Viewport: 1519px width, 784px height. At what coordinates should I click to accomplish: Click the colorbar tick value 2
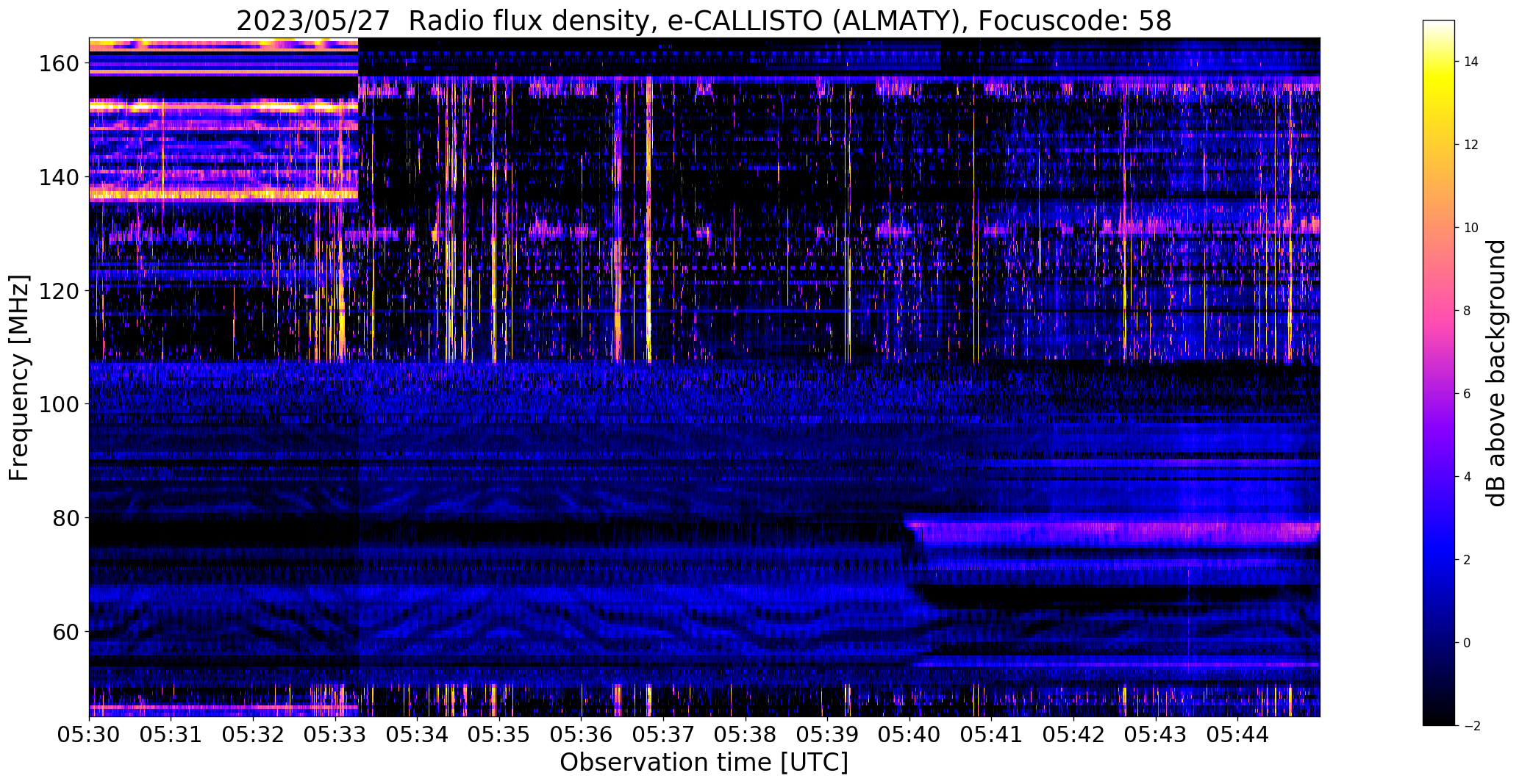(x=1468, y=560)
